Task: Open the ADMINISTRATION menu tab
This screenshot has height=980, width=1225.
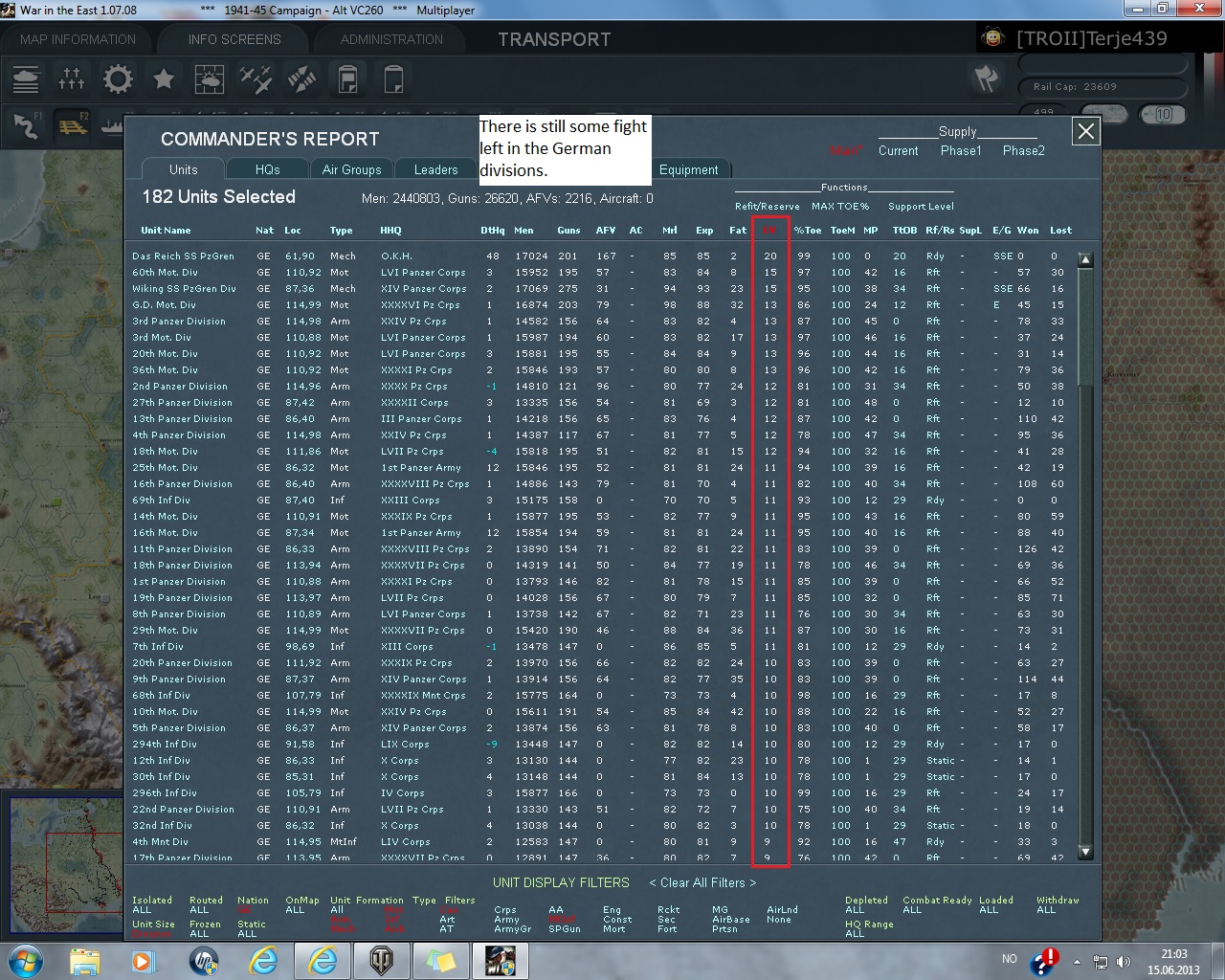Action: (391, 39)
